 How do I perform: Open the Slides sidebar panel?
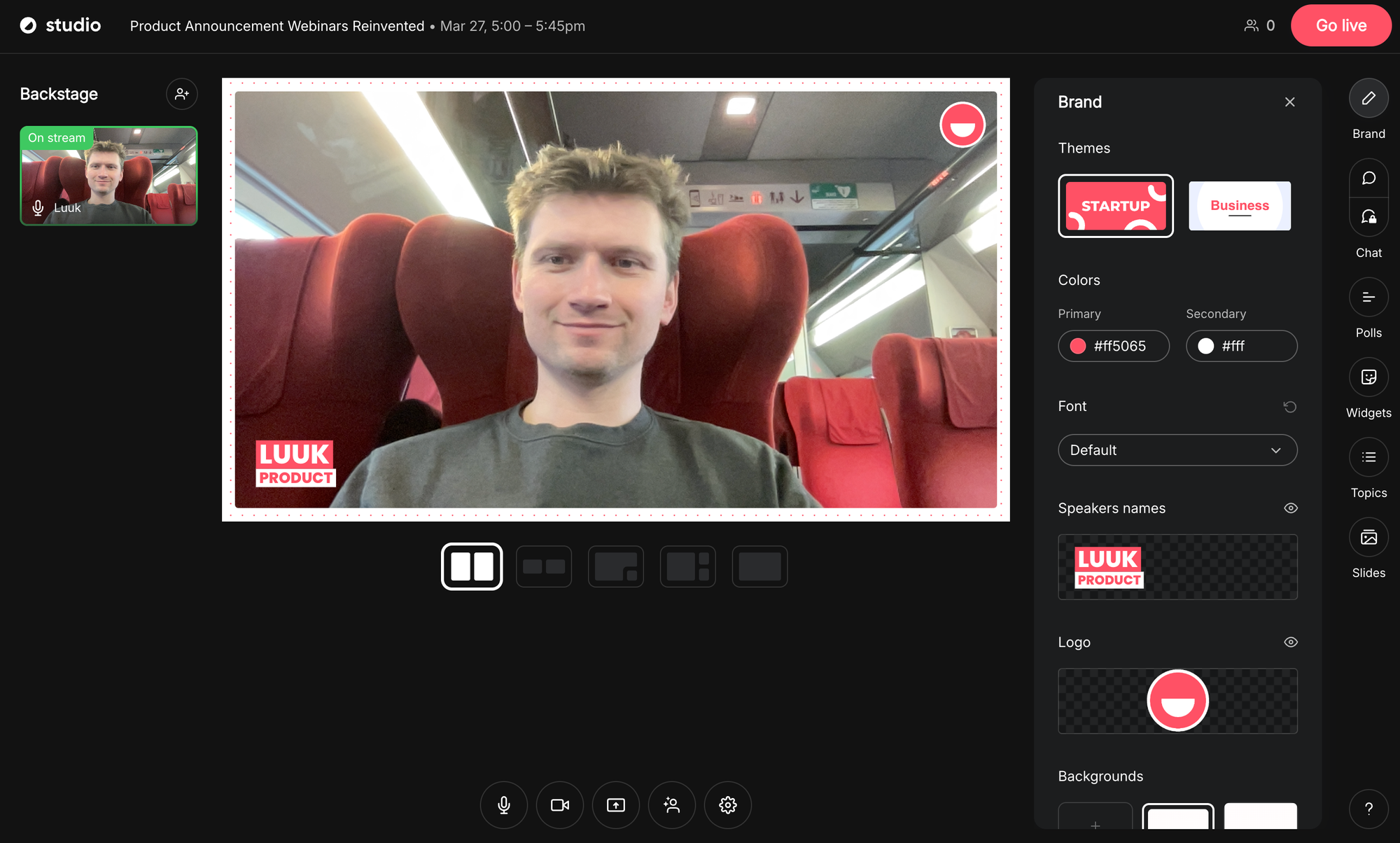tap(1368, 538)
